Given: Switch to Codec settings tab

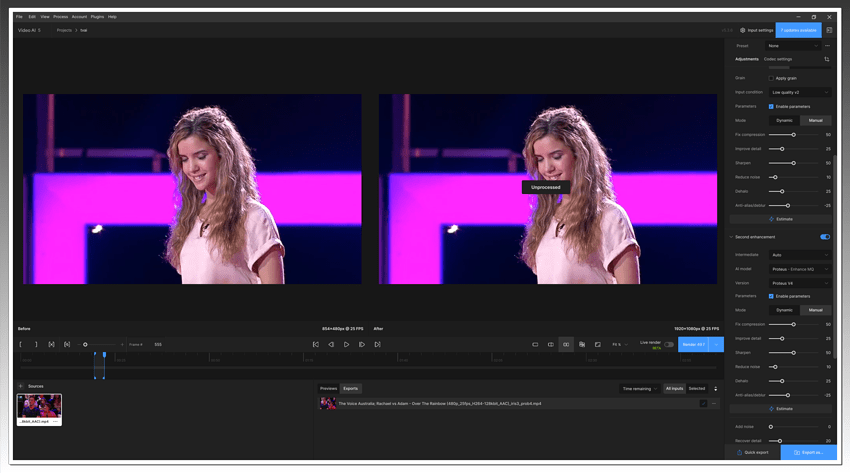Looking at the screenshot, I should click(x=778, y=59).
